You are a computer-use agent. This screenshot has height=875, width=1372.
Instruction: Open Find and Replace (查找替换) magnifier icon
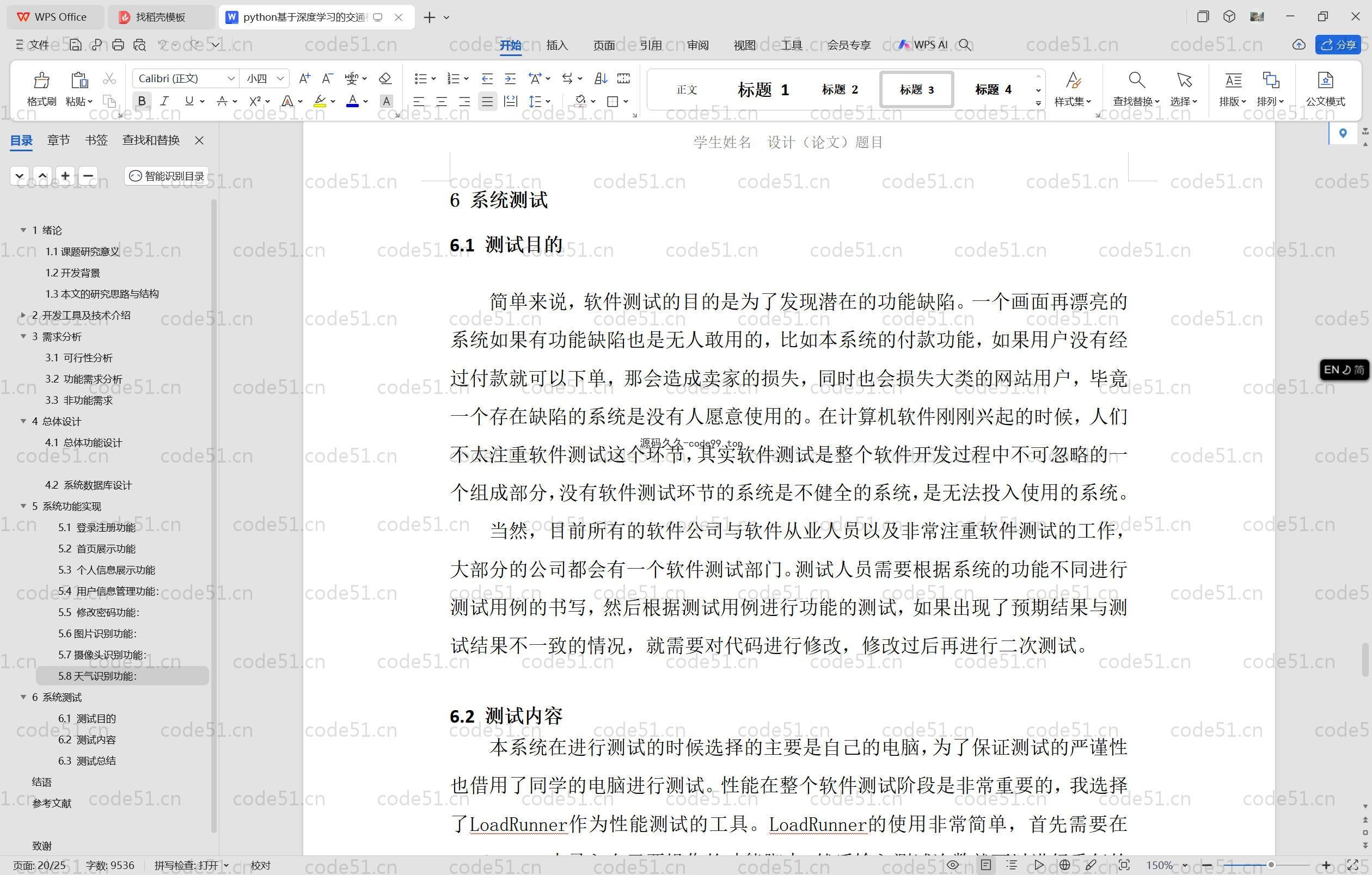click(1136, 81)
